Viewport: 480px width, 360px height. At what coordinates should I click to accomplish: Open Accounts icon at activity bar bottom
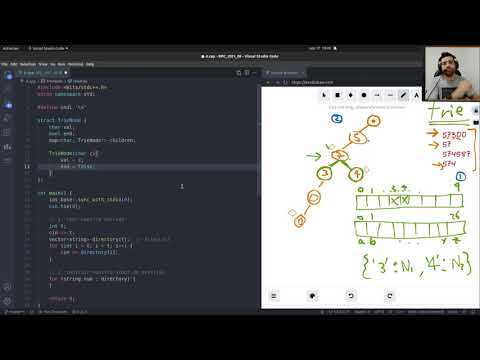7,287
